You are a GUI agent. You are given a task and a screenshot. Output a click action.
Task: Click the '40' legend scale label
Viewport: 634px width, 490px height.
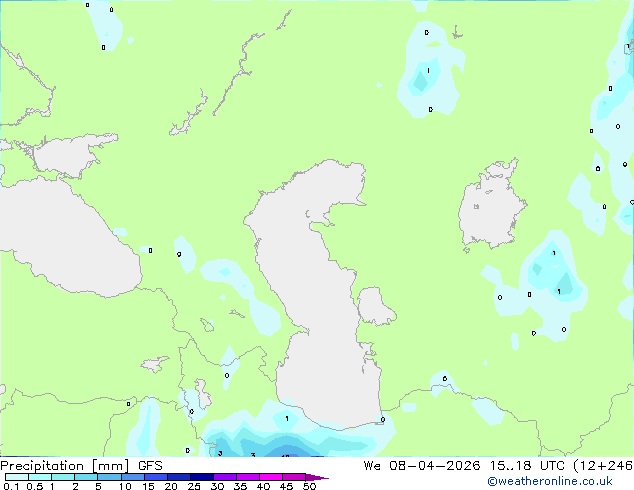pos(263,486)
